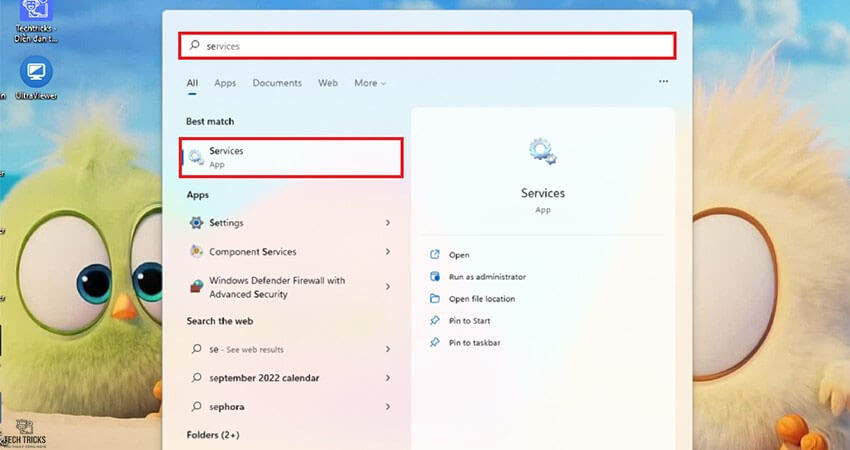Click search icon next to 'se'
This screenshot has width=850, height=450.
coord(196,349)
